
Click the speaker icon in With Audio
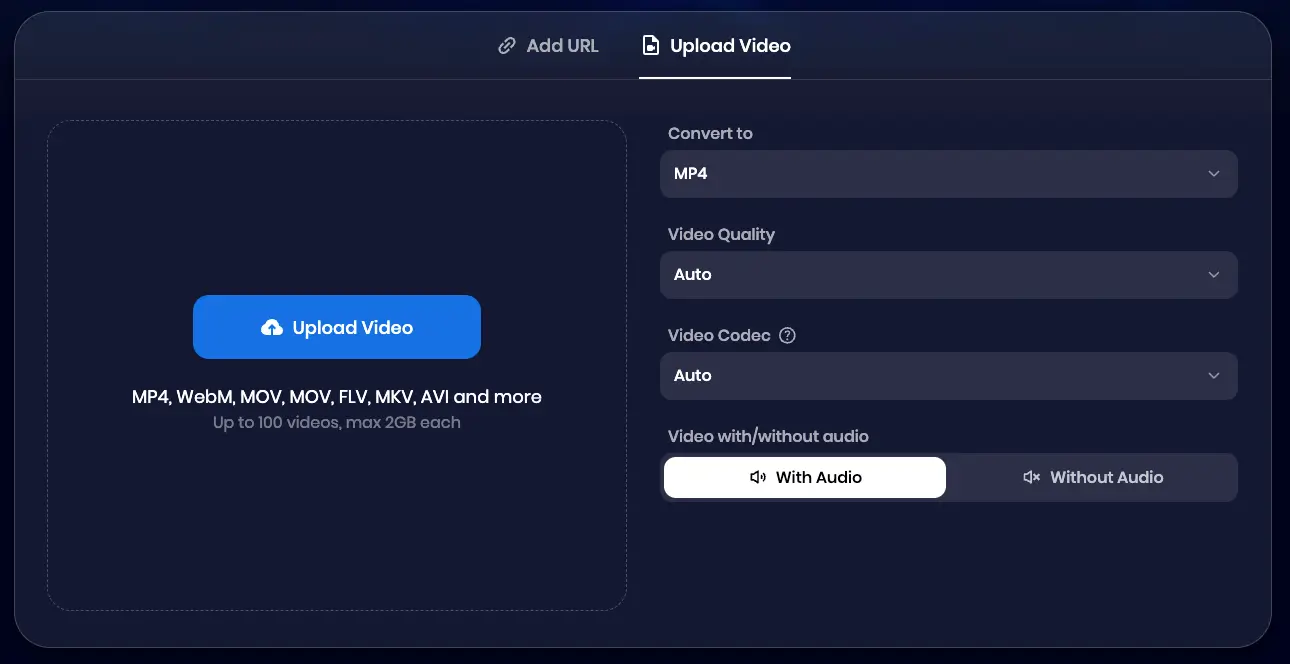point(758,478)
